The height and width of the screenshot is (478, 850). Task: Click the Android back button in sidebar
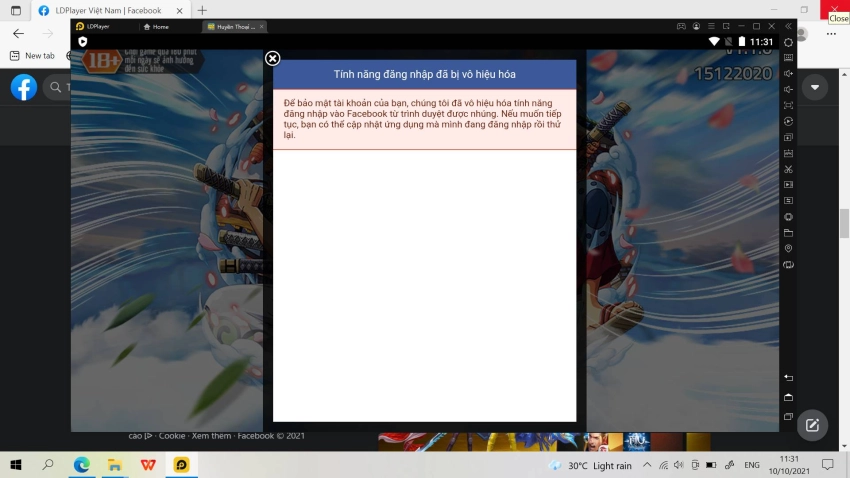788,378
